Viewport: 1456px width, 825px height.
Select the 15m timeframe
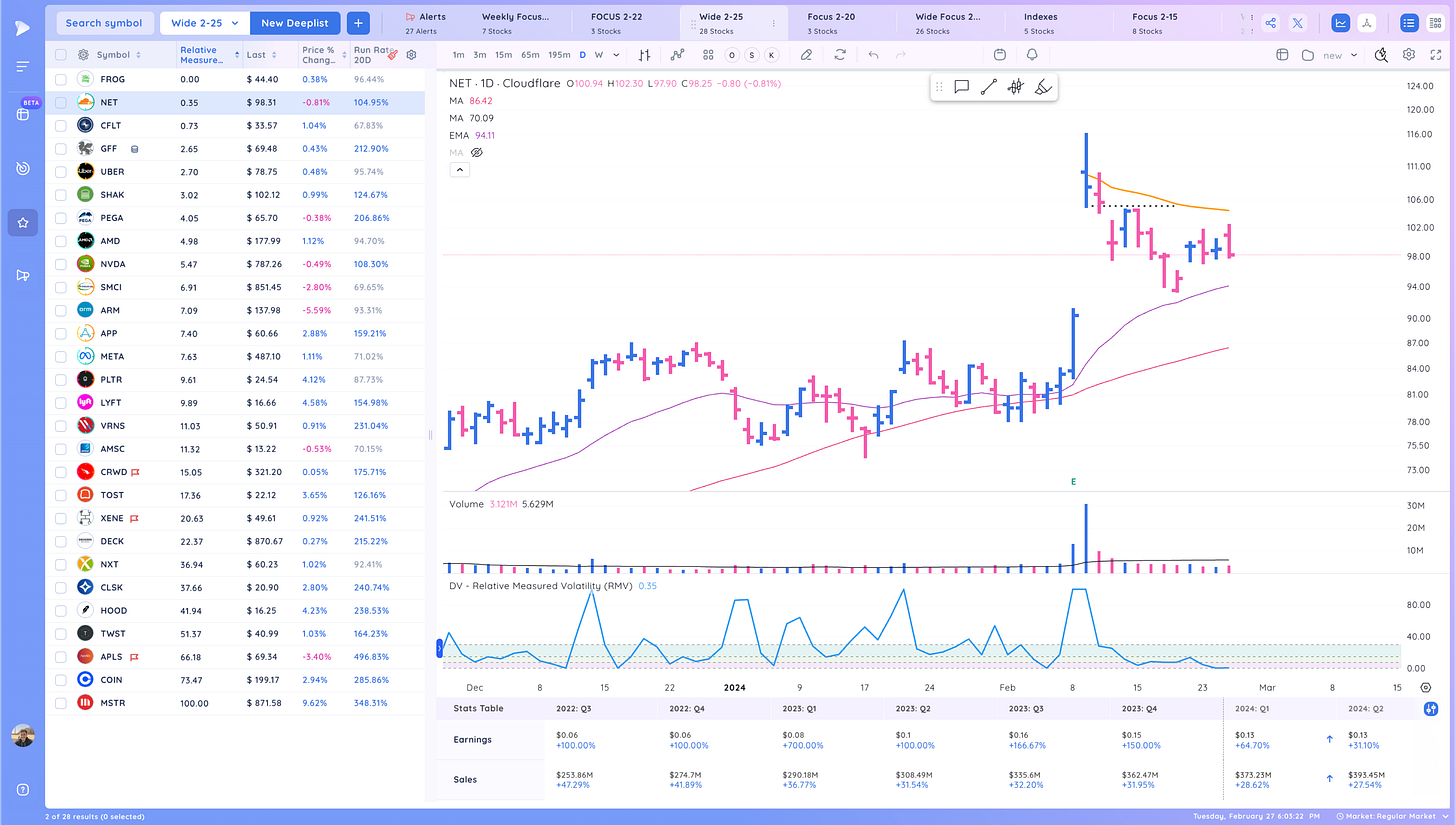point(503,55)
